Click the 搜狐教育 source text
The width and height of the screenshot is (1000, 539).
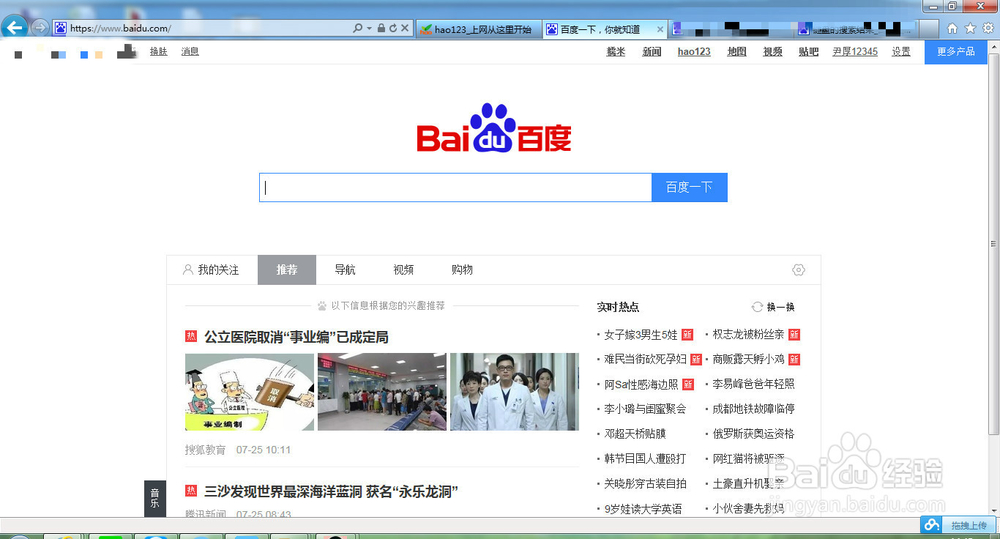tap(205, 450)
